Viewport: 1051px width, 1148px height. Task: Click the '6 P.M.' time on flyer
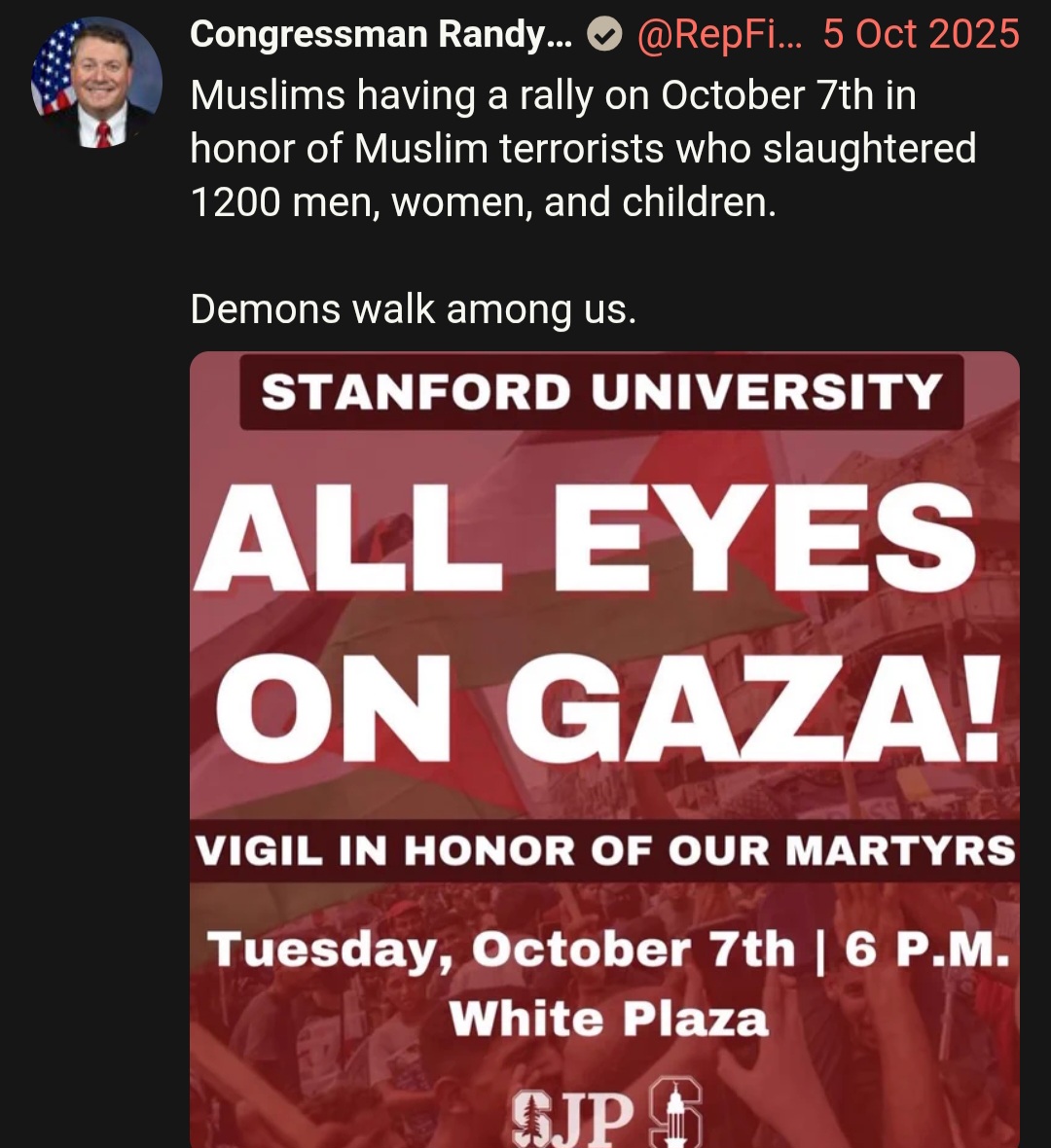point(927,951)
